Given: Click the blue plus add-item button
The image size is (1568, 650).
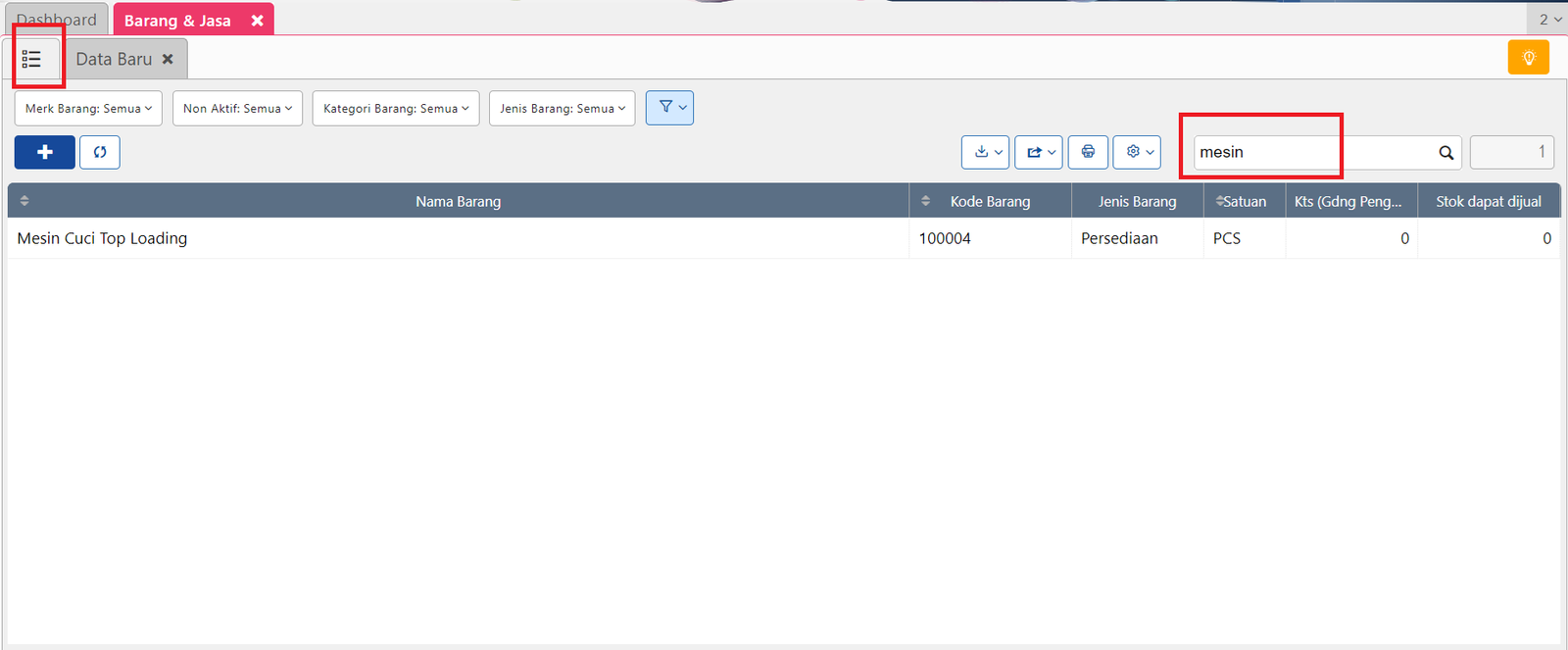Looking at the screenshot, I should pyautogui.click(x=44, y=152).
